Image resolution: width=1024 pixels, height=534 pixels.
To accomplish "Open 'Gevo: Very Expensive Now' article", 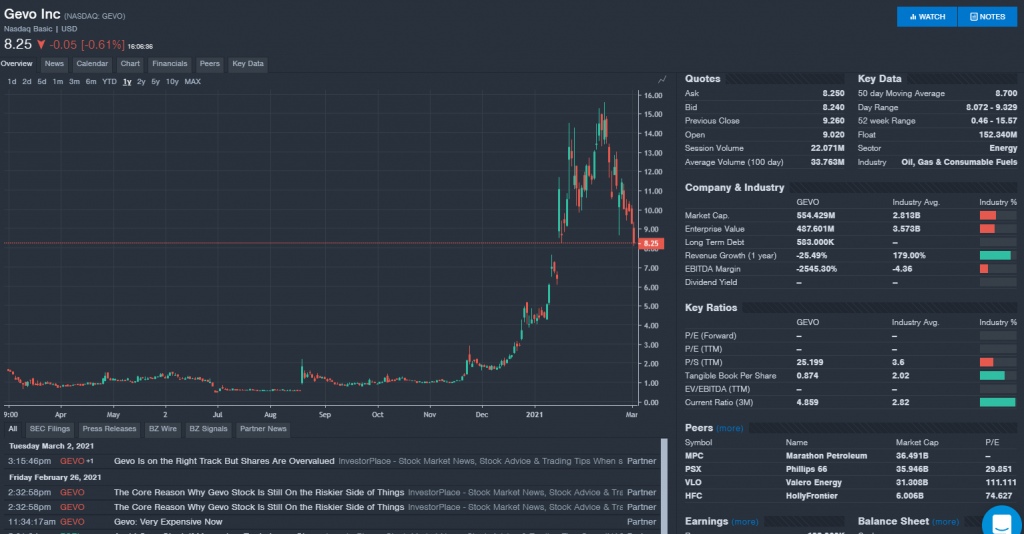I will click(168, 522).
